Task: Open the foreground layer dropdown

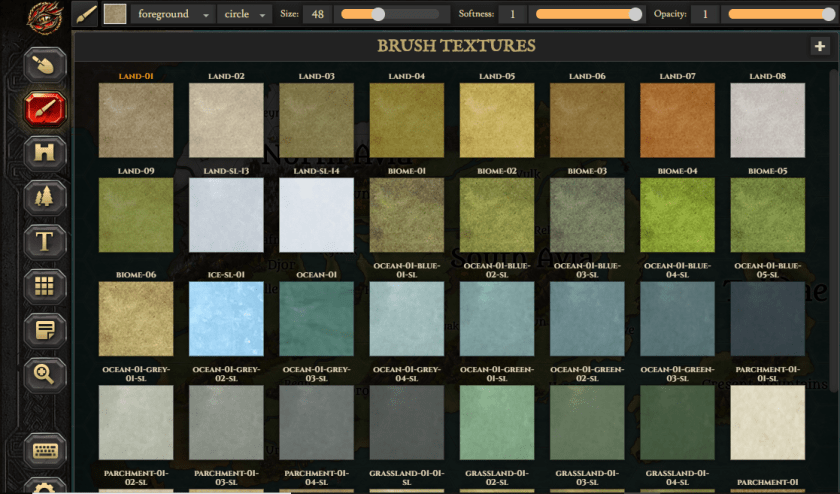Action: [172, 14]
